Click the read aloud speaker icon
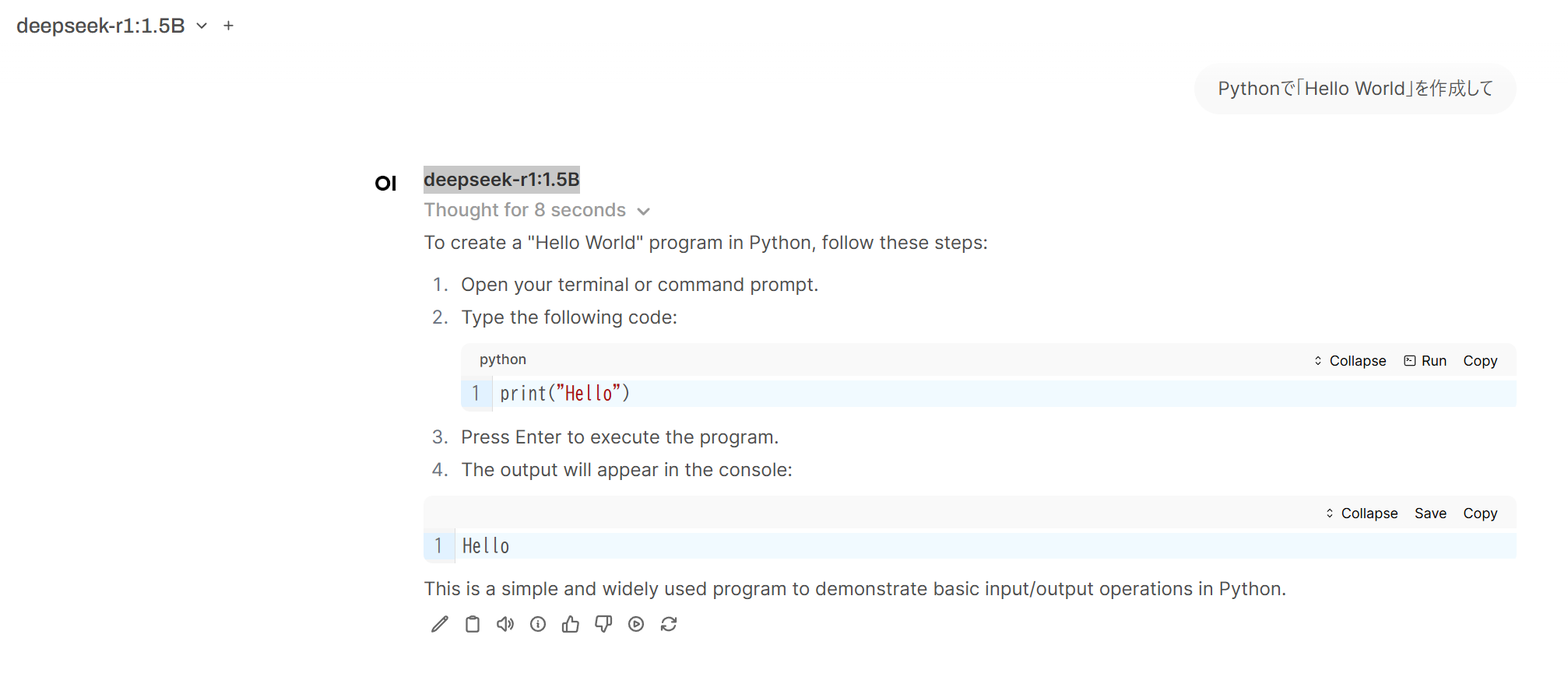Viewport: 1568px width, 687px height. [x=505, y=624]
